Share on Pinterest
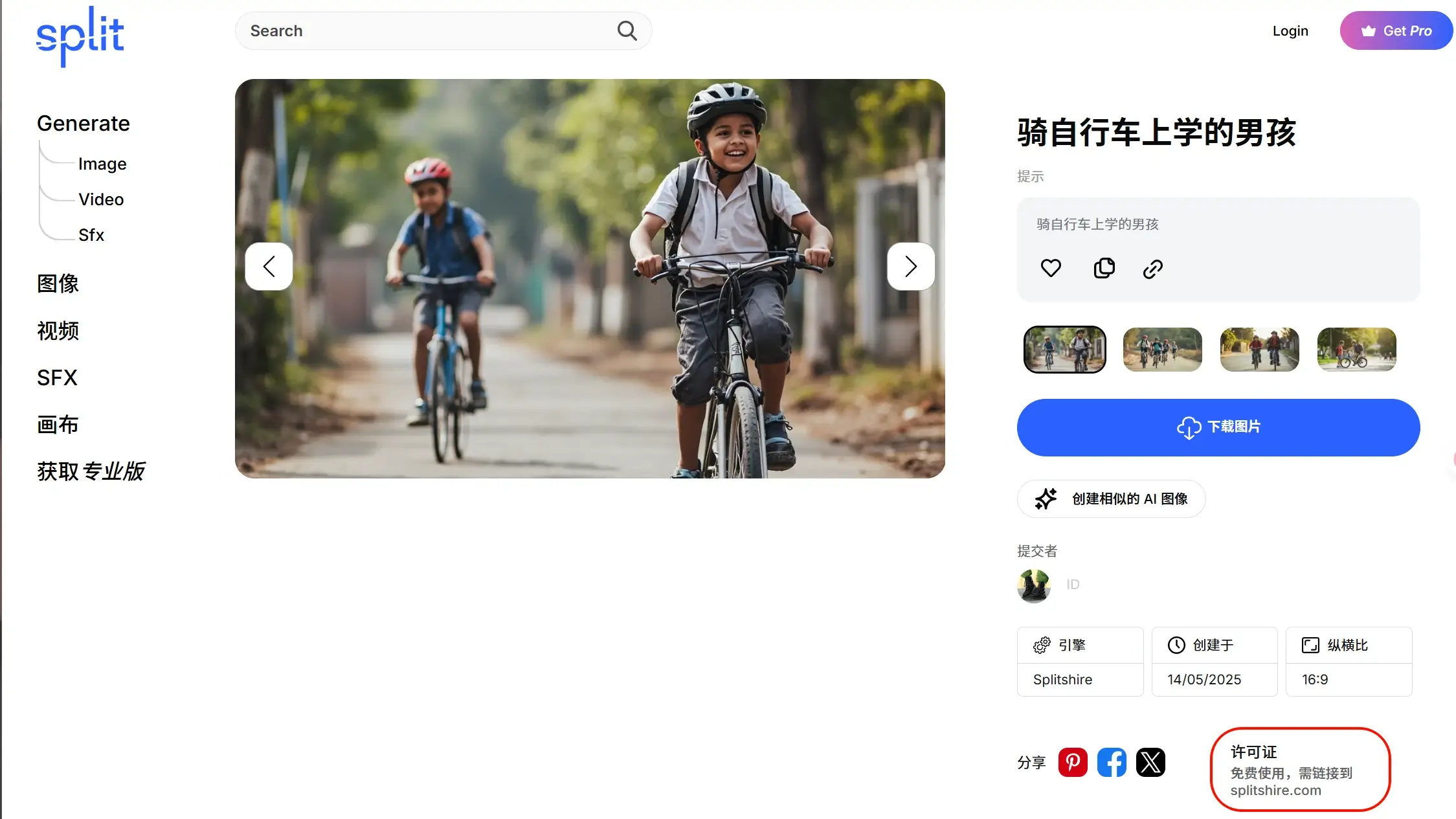 click(1073, 762)
